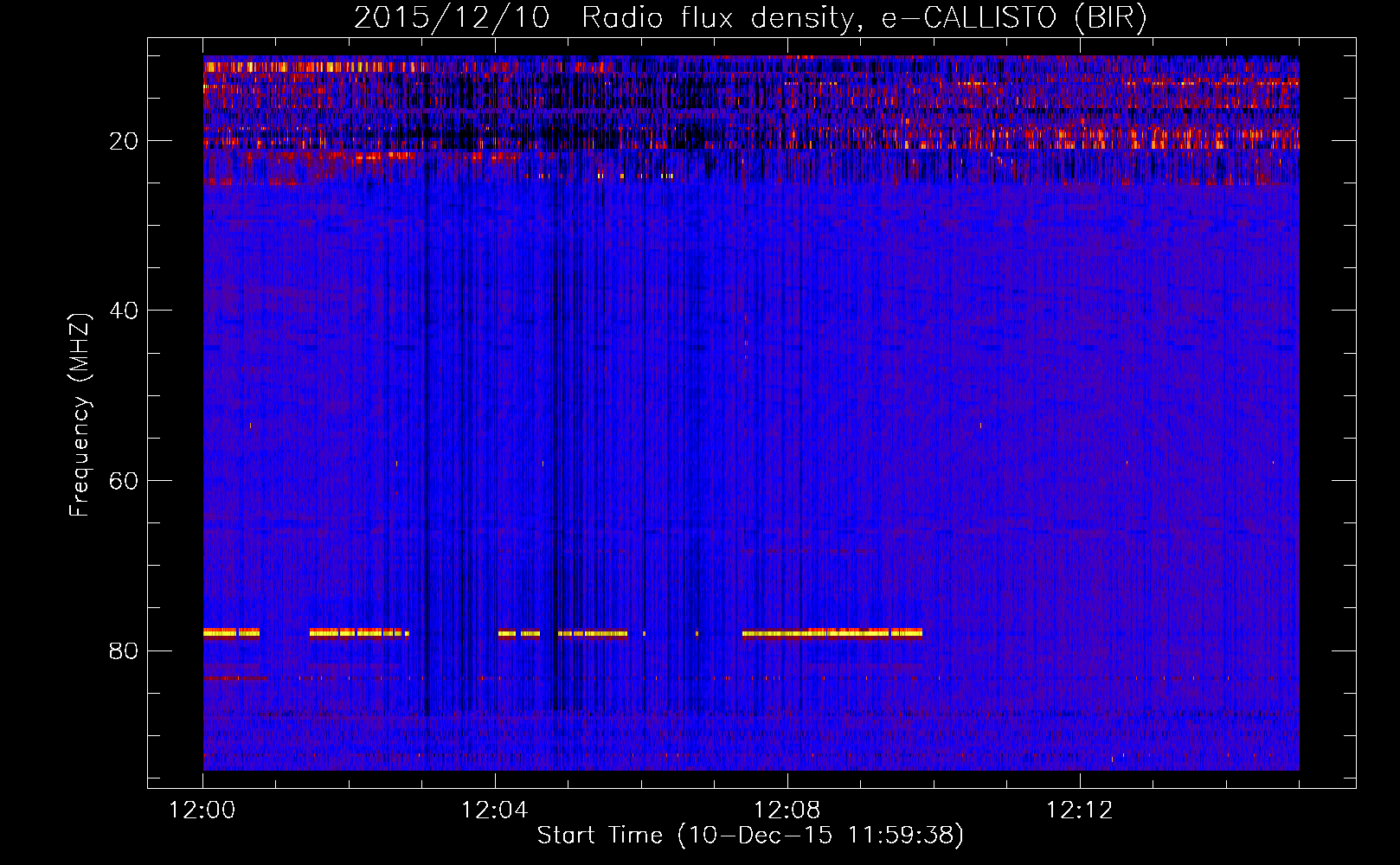The width and height of the screenshot is (1400, 865).
Task: Click the 'Start Time (10-Dec-15 11:59:38)' label
Action: tap(750, 836)
